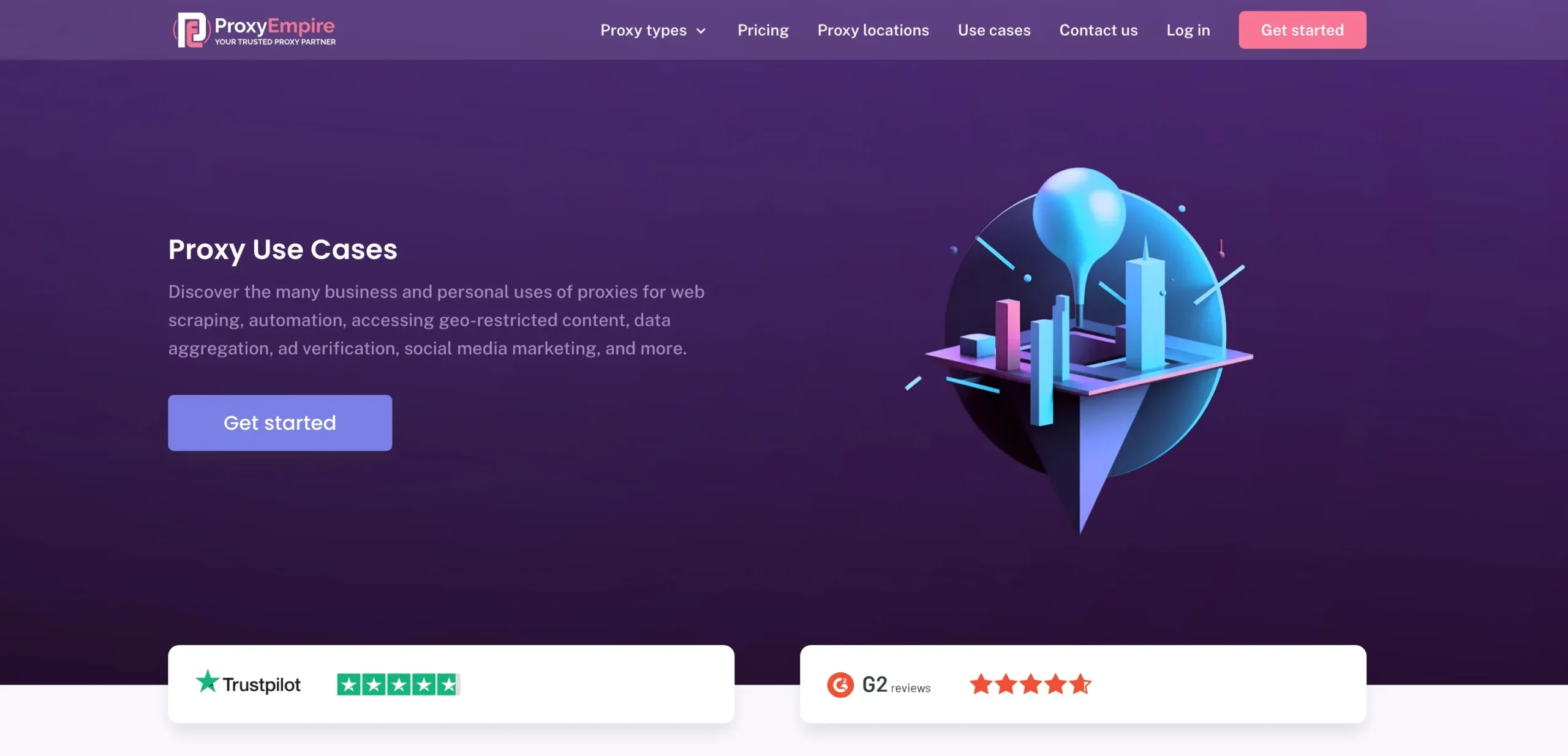1568x756 pixels.
Task: Click the G2 red circle logo
Action: click(840, 684)
